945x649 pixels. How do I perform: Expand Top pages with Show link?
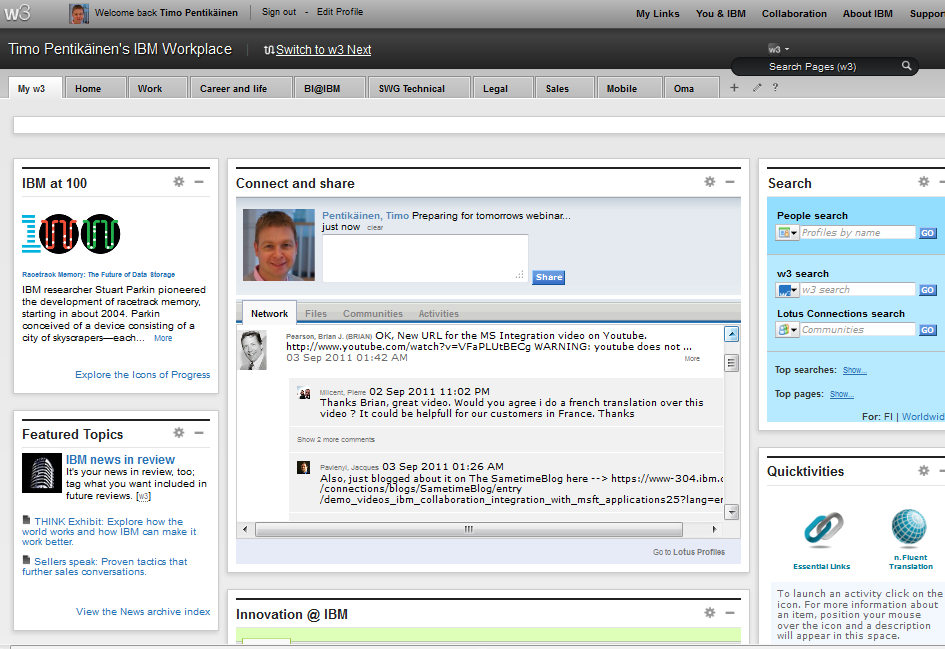coord(842,394)
